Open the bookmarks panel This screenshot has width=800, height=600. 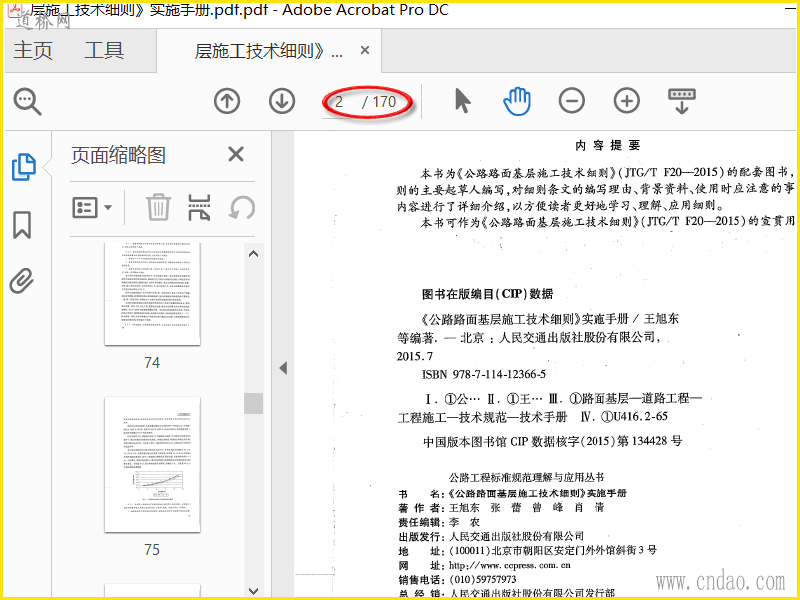(22, 225)
